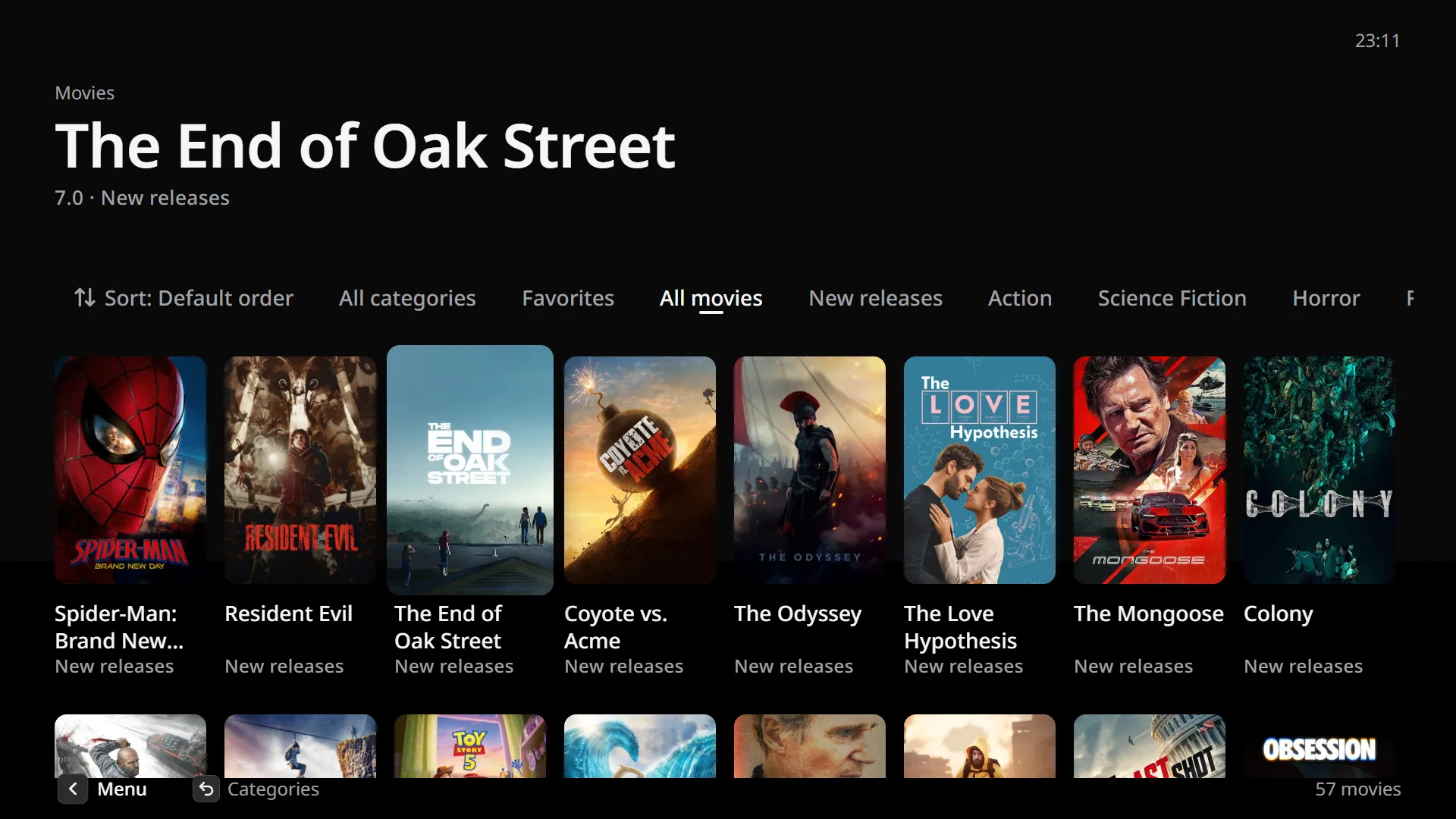Click the Spider-Man: Brand New... title text
This screenshot has width=1456, height=819.
pyautogui.click(x=119, y=627)
